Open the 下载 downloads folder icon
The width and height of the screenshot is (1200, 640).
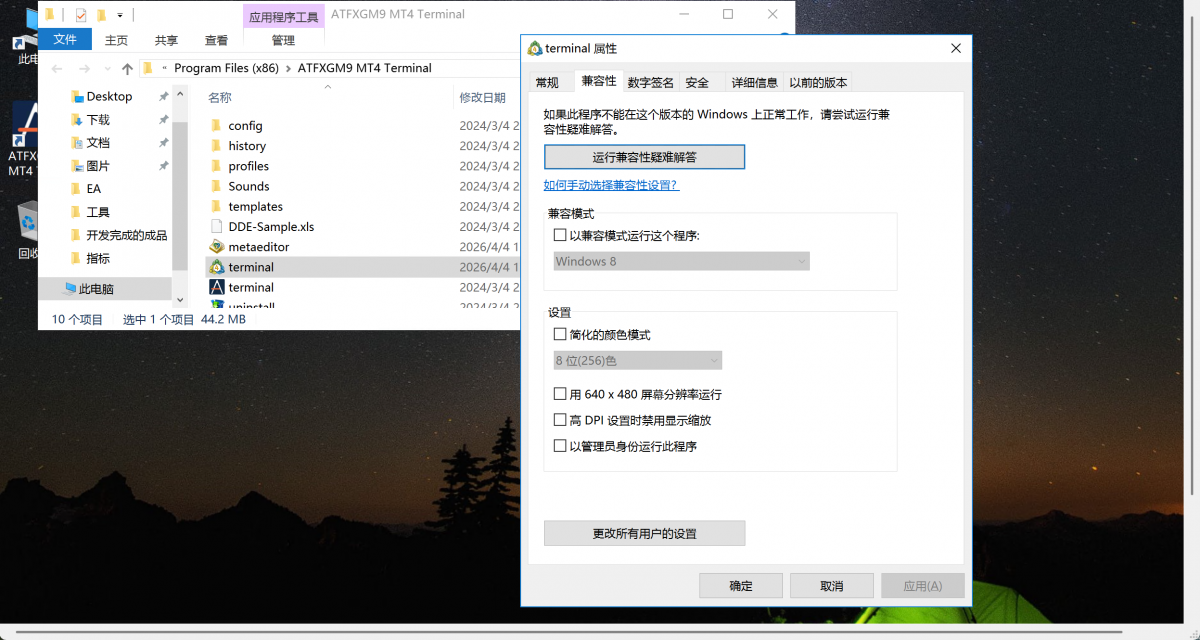(x=77, y=119)
